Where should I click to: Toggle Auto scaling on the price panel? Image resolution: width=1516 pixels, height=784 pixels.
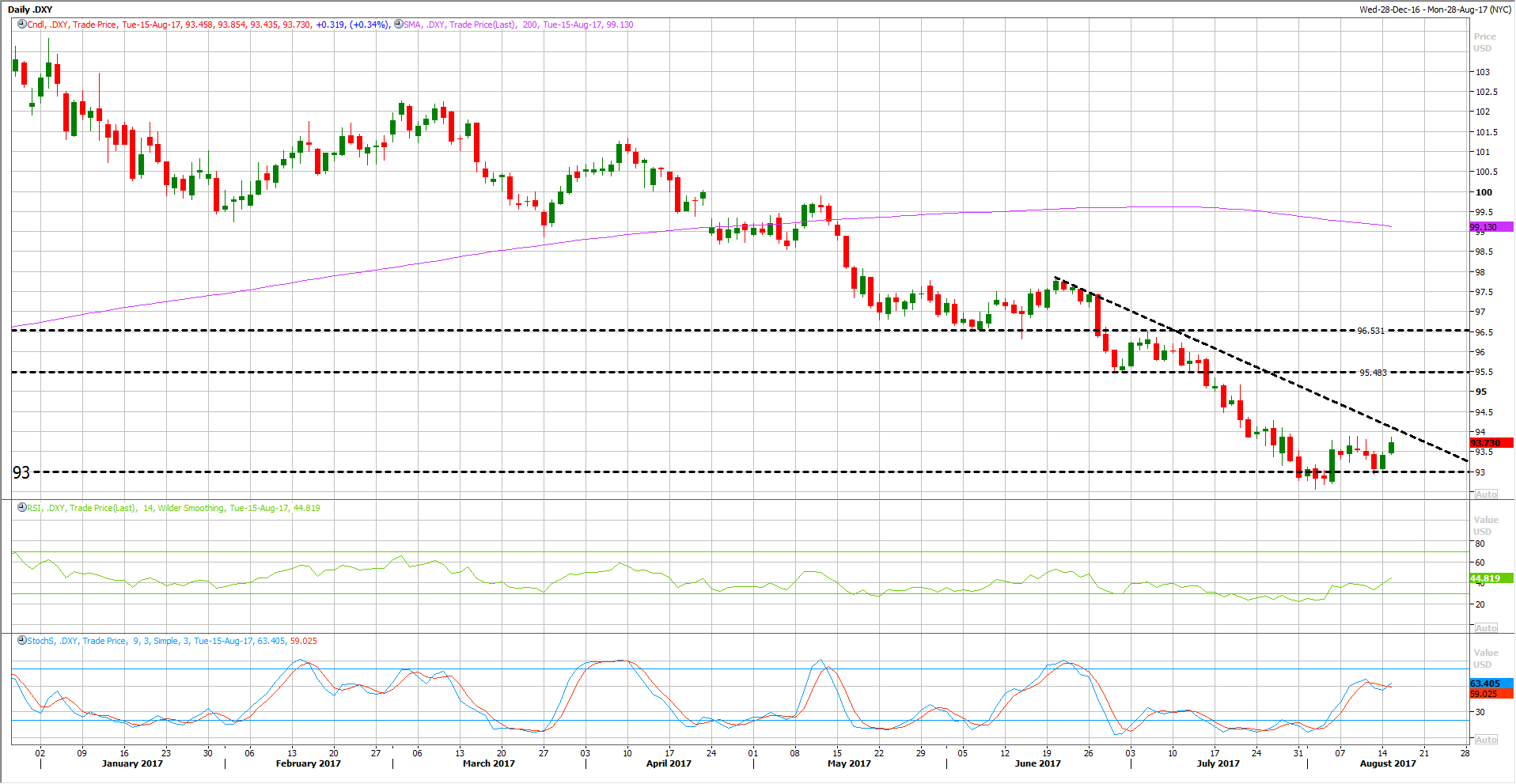click(1486, 494)
